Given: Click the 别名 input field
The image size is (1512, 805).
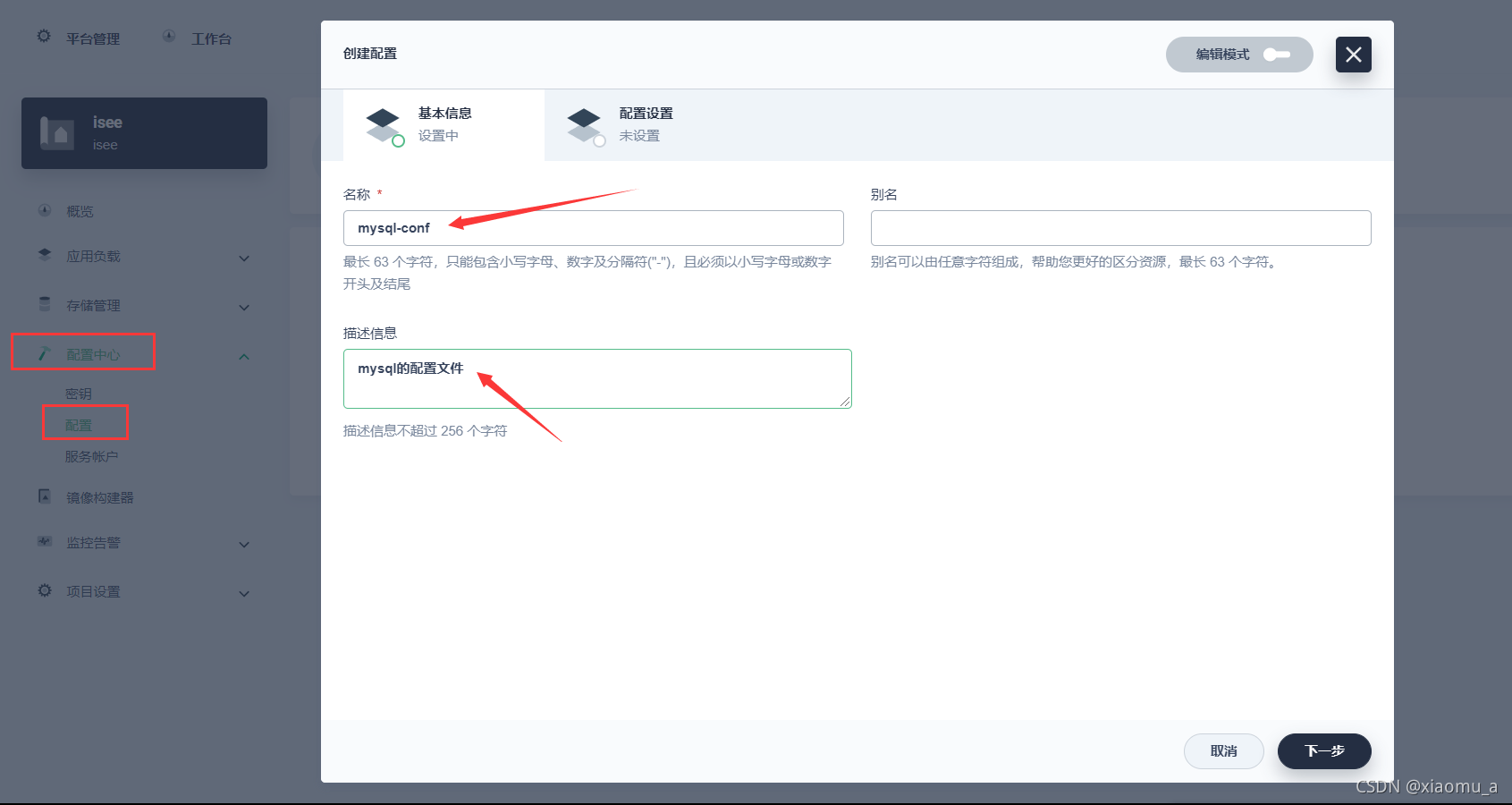Looking at the screenshot, I should pyautogui.click(x=1120, y=228).
